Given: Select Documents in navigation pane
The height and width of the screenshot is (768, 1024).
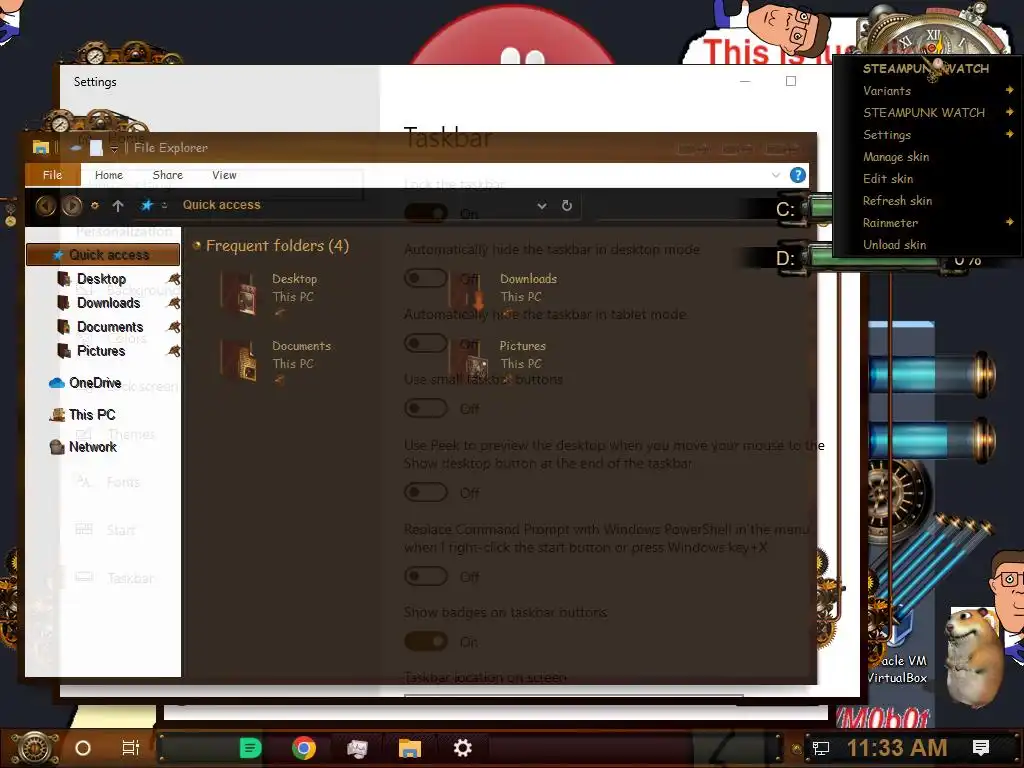Looking at the screenshot, I should [110, 327].
